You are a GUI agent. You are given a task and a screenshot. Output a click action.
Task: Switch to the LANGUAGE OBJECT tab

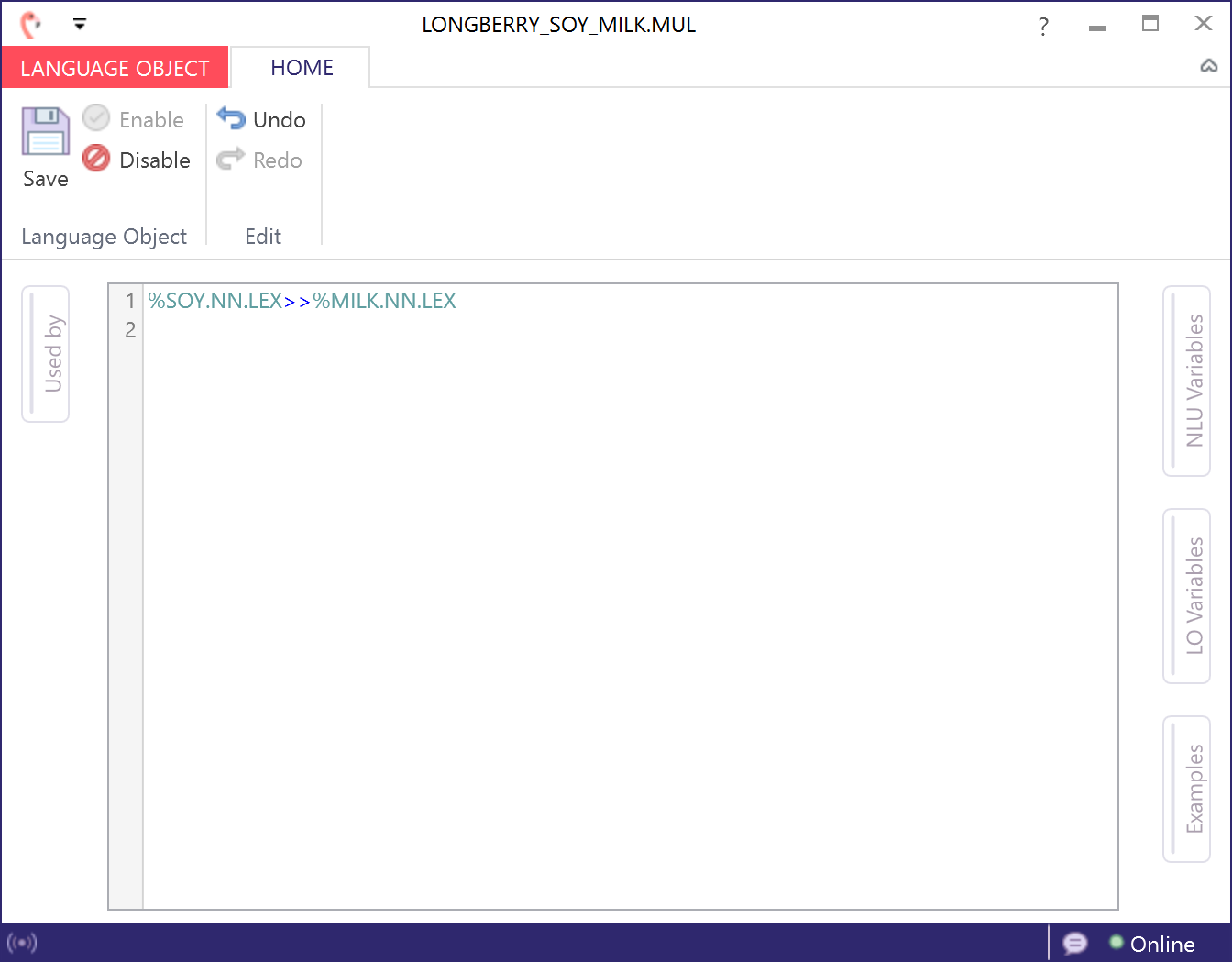coord(115,68)
